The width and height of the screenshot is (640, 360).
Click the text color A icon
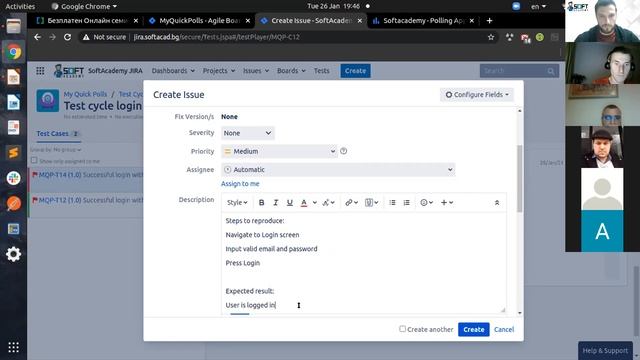(304, 202)
